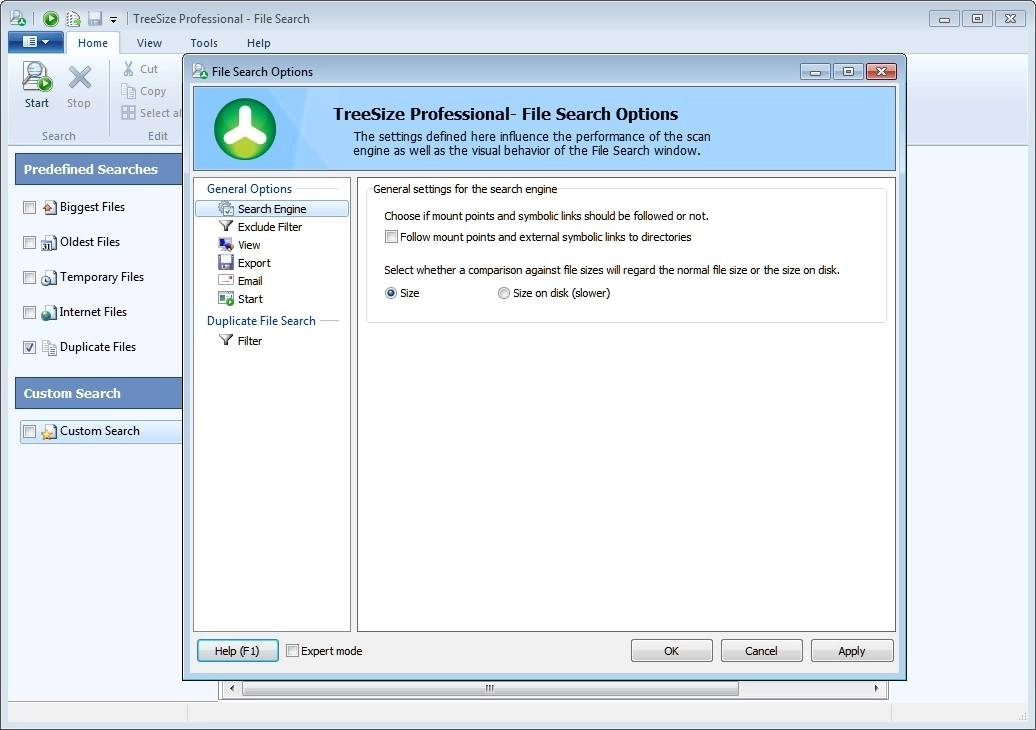Tick the Biggest Files checkbox
The width and height of the screenshot is (1036, 730).
[29, 207]
